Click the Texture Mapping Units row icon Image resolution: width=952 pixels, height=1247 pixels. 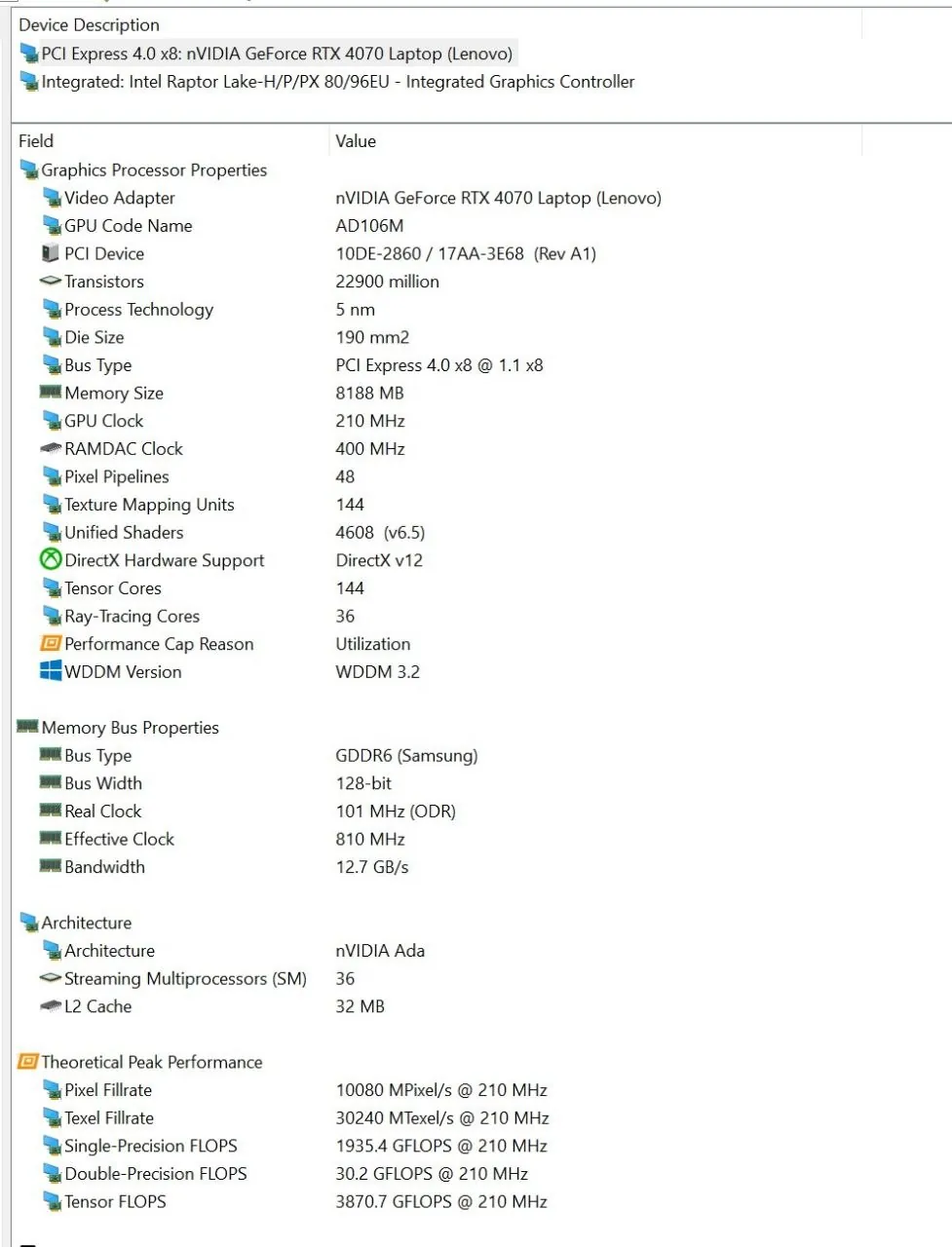52,505
